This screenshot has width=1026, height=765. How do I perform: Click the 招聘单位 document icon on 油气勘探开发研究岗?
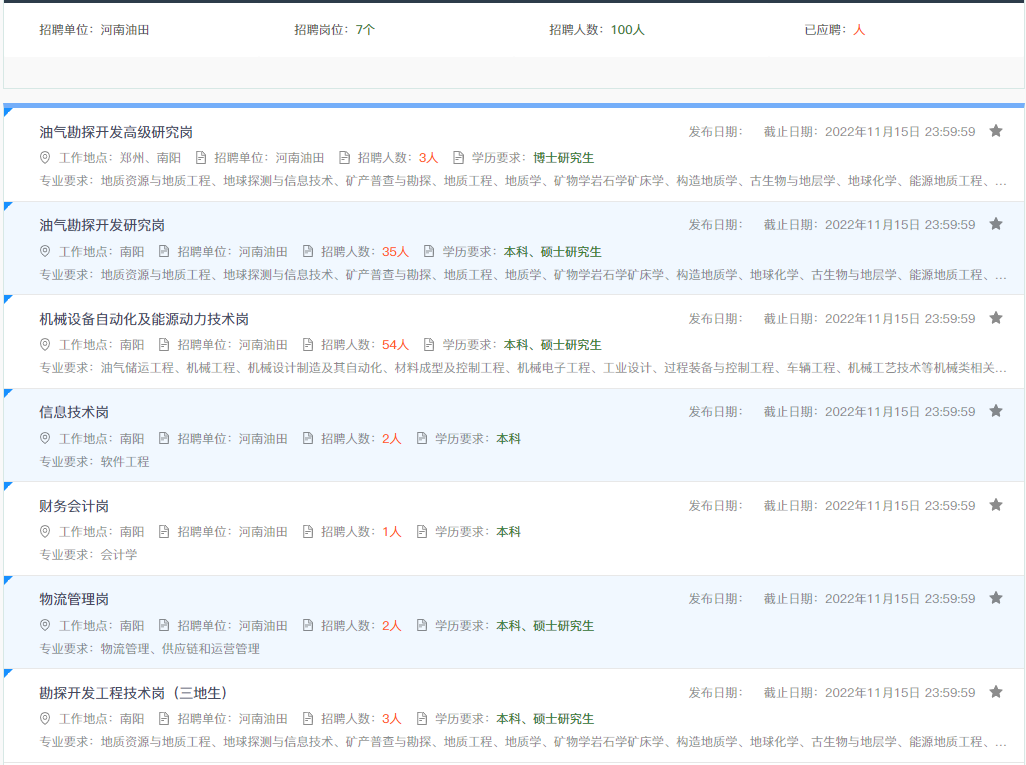162,251
